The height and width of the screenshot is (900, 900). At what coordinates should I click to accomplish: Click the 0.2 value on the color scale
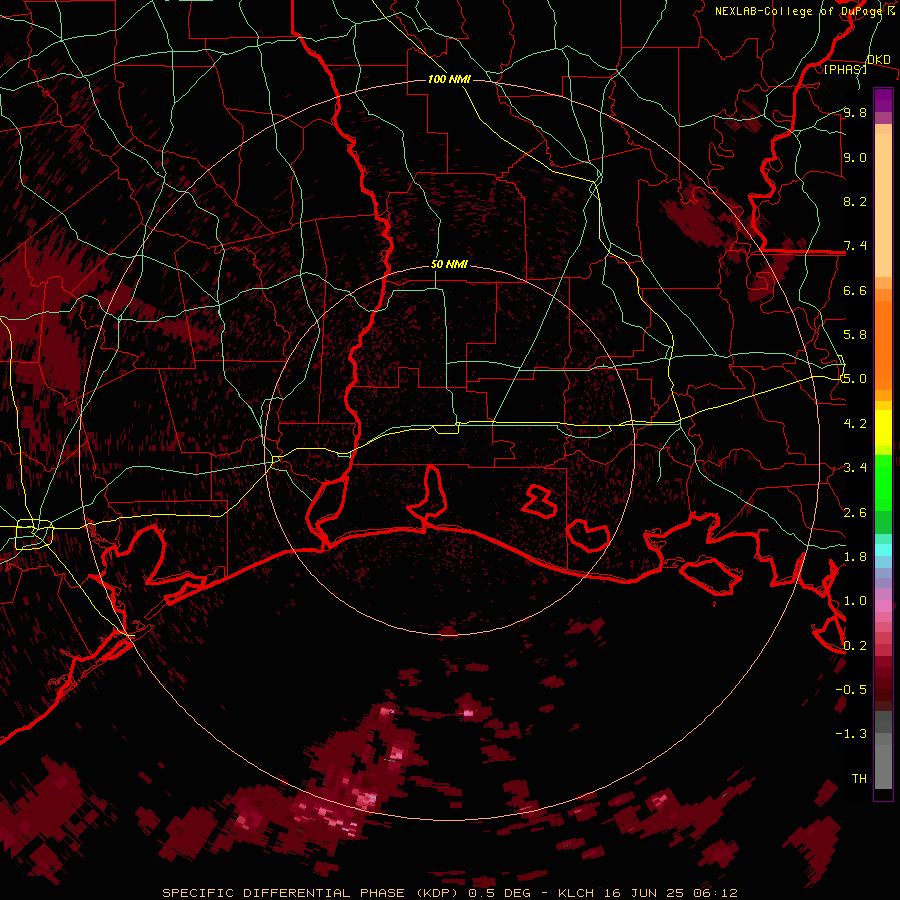pyautogui.click(x=855, y=645)
